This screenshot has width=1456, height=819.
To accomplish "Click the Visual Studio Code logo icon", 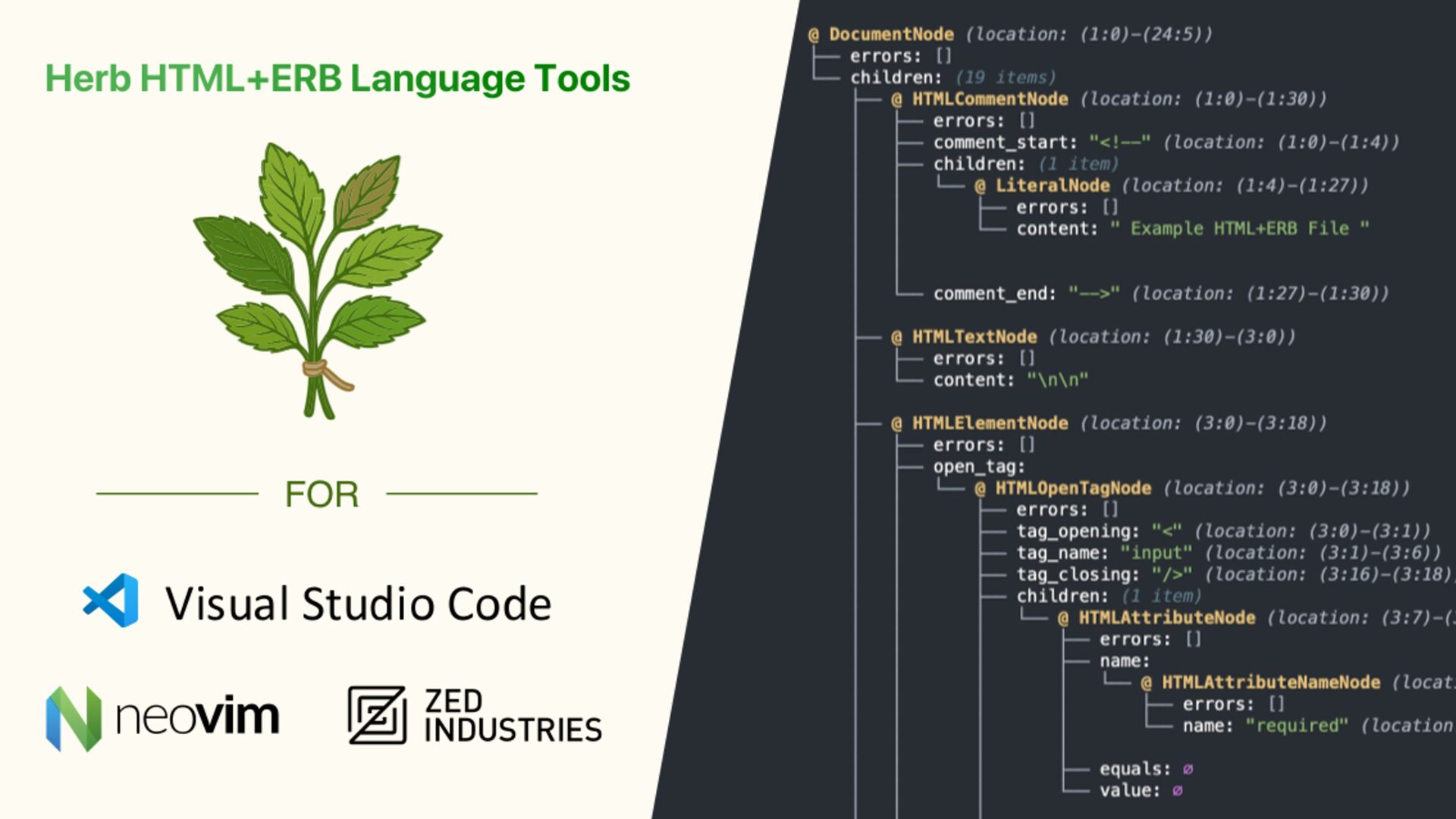I will pos(111,601).
